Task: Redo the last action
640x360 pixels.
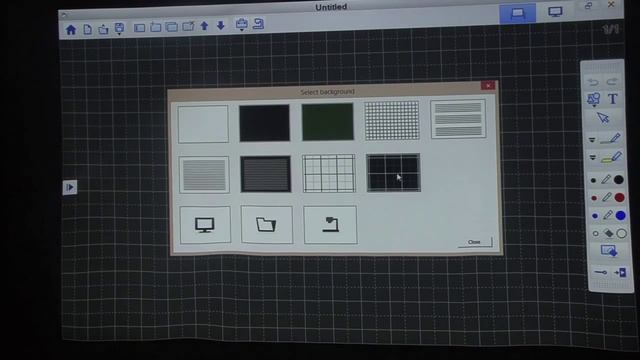Action: pyautogui.click(x=611, y=82)
